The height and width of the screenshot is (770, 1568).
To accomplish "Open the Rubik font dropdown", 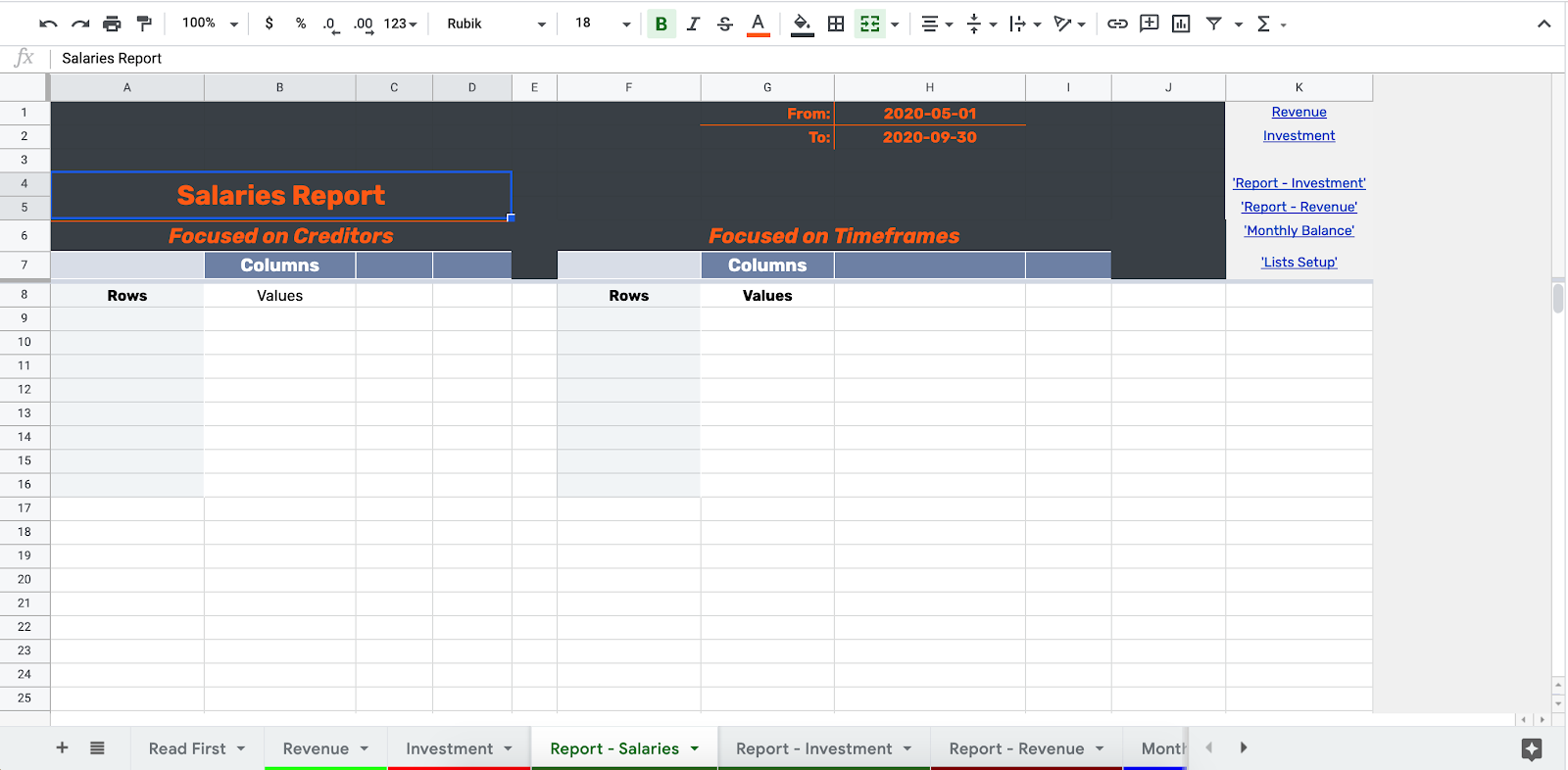I will (496, 24).
